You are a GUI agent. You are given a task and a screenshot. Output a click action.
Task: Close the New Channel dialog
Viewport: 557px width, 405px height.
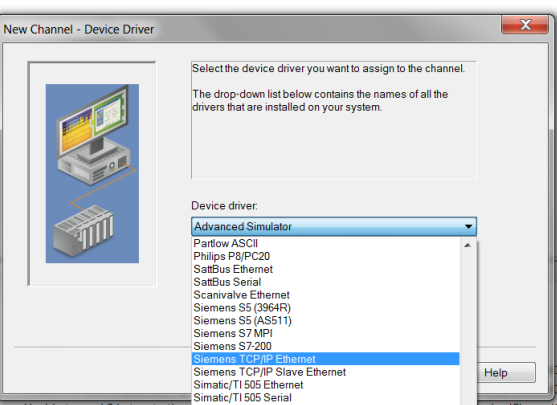click(x=525, y=25)
